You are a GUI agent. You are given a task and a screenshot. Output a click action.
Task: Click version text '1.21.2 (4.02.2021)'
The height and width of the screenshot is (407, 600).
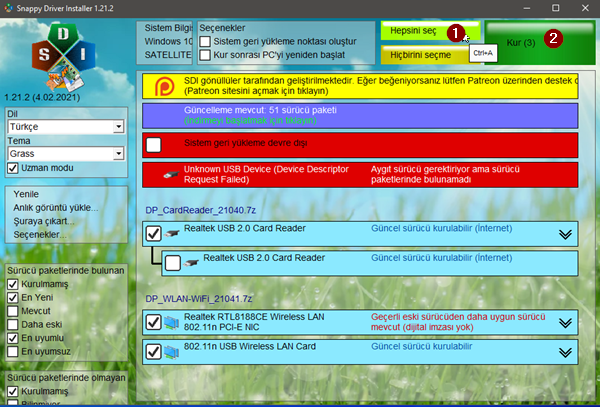tap(42, 98)
